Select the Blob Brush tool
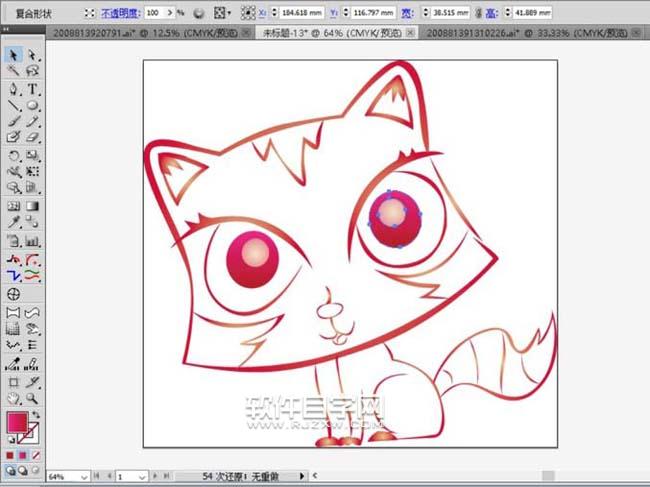The height and width of the screenshot is (487, 650). click(x=13, y=137)
